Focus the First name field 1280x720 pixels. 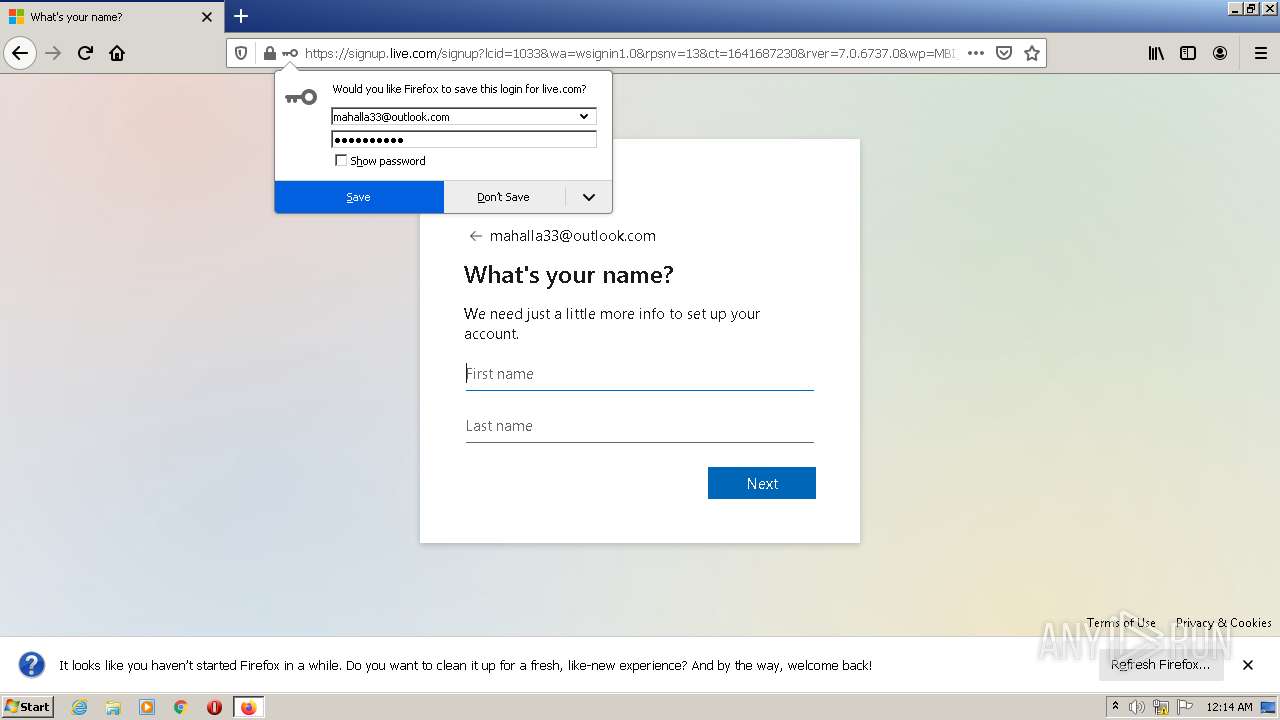640,374
